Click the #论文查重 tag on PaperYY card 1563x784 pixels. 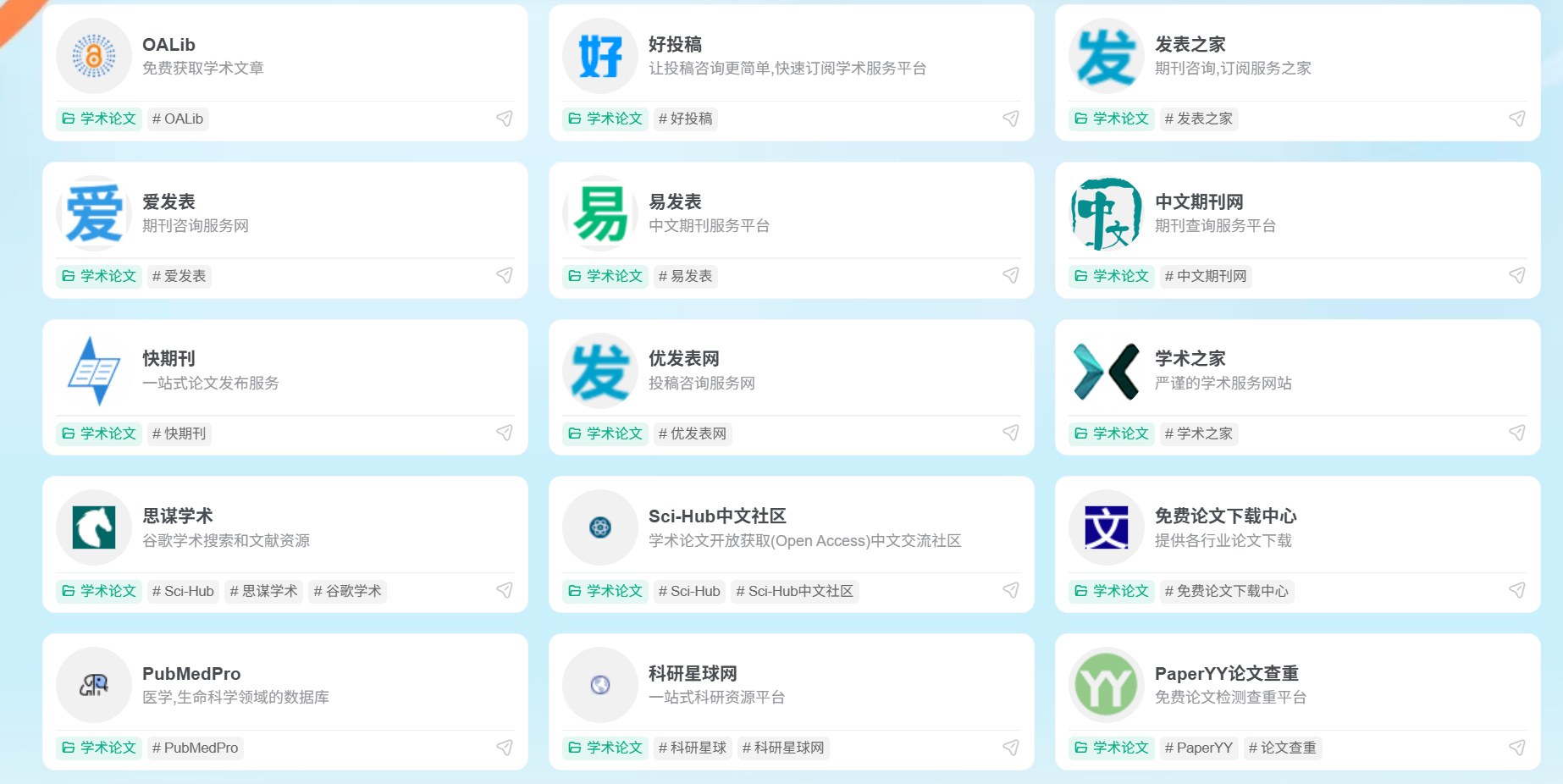click(1283, 748)
